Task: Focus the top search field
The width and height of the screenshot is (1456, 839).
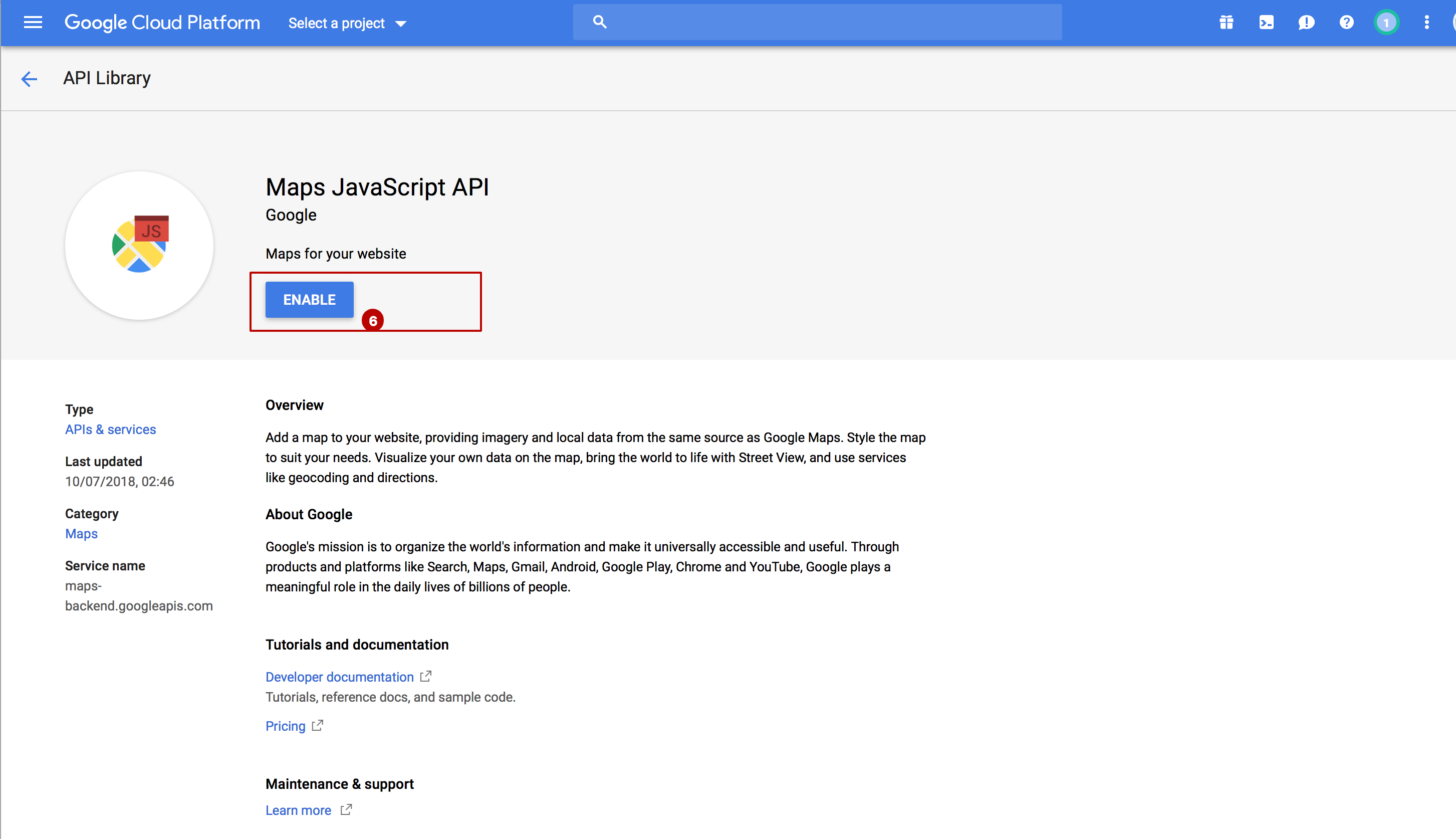Action: pyautogui.click(x=817, y=22)
